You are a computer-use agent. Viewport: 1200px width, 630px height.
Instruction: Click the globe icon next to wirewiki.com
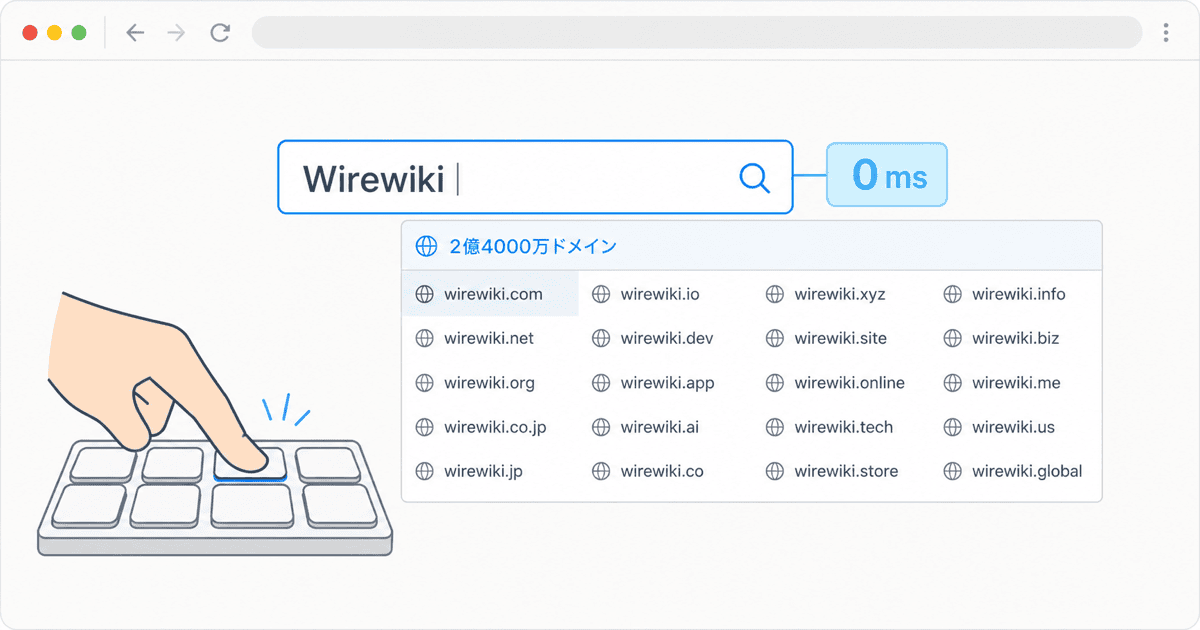[424, 294]
